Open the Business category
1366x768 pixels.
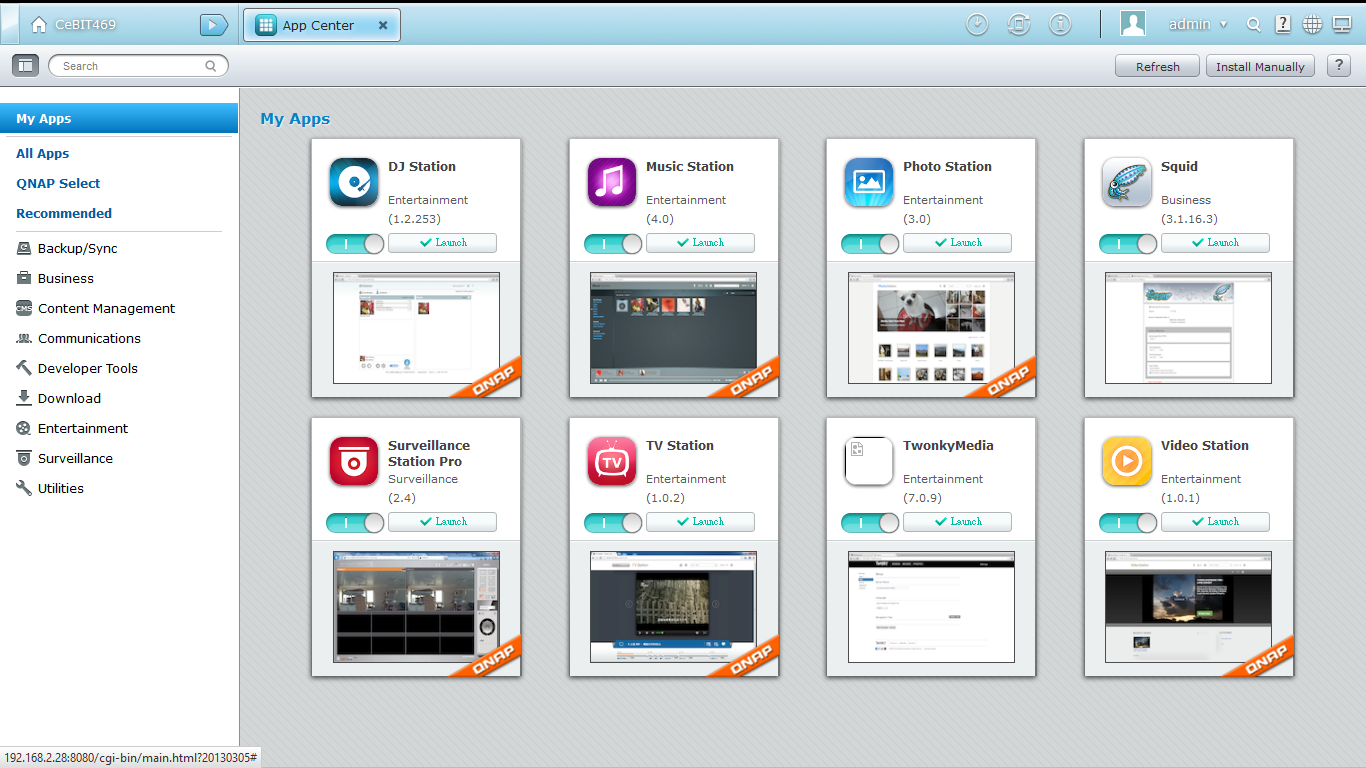(x=55, y=278)
